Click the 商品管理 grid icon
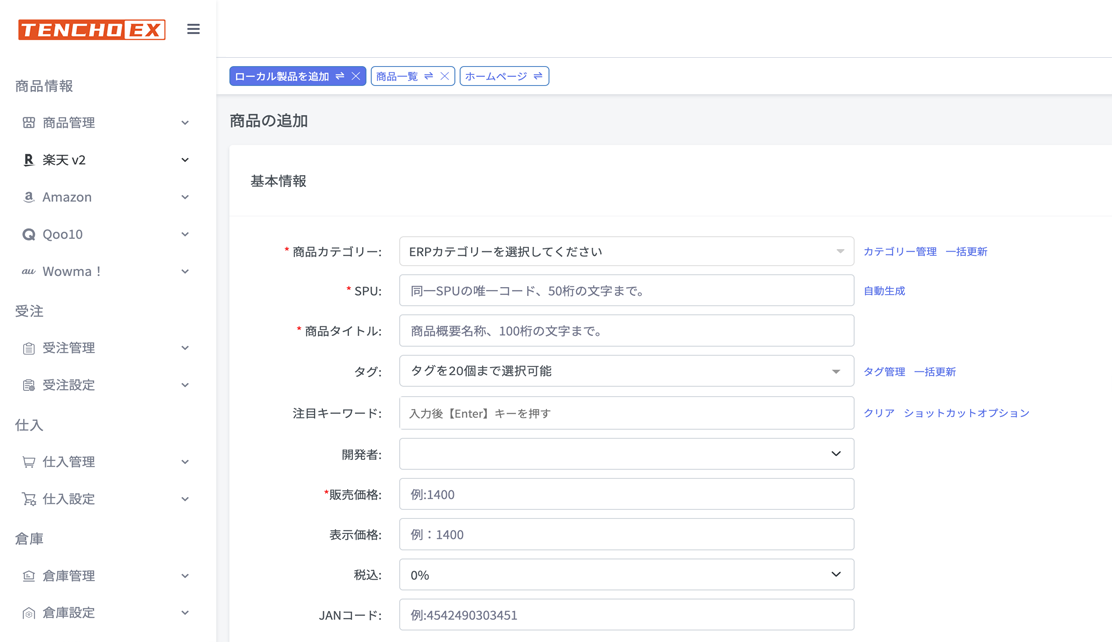 [28, 123]
